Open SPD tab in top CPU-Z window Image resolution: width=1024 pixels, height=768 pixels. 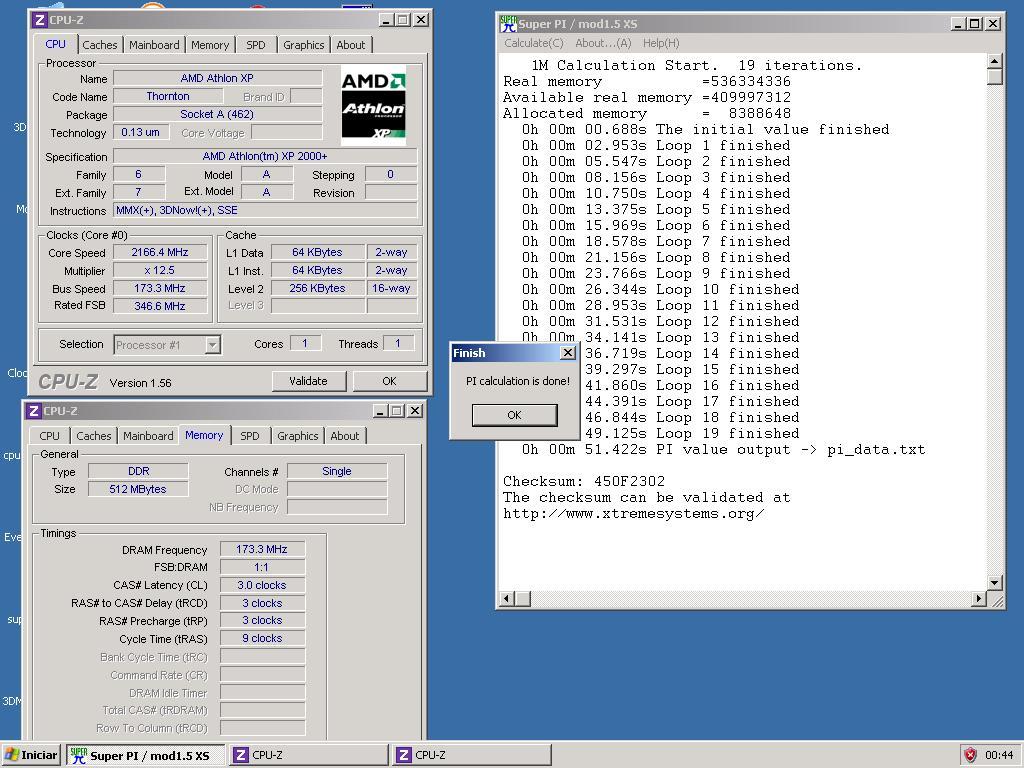[x=255, y=45]
